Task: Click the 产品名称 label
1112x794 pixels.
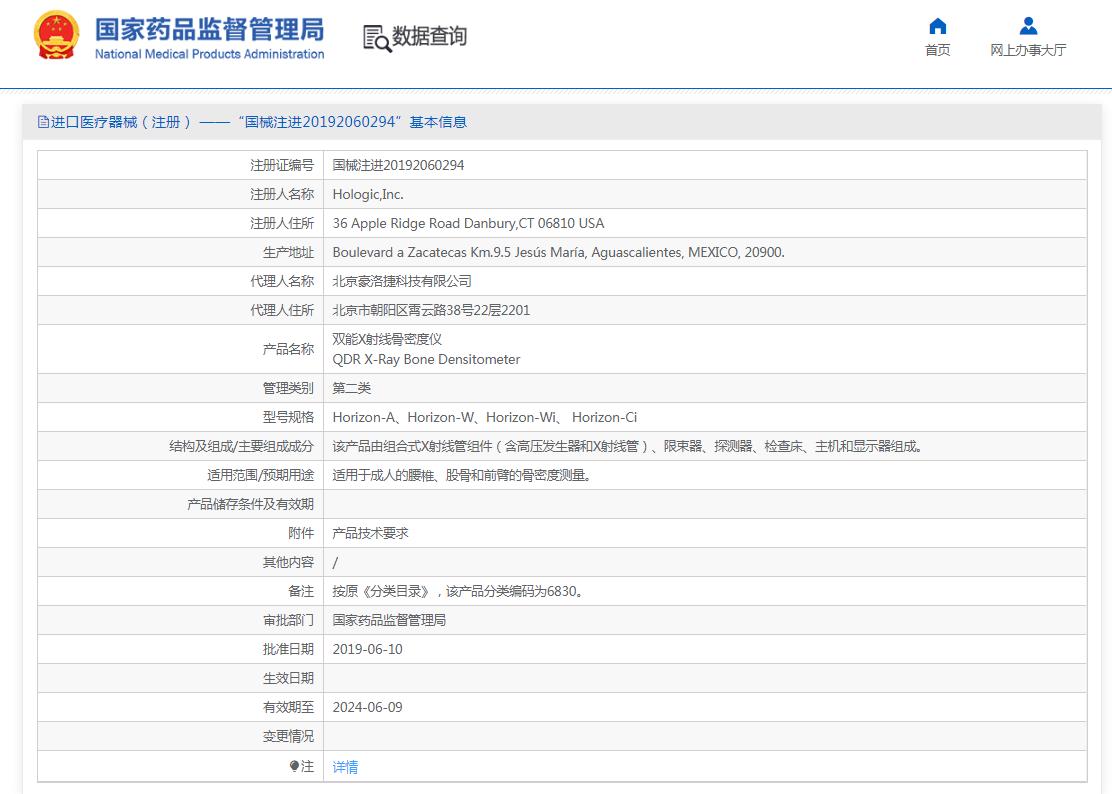Action: coord(288,349)
